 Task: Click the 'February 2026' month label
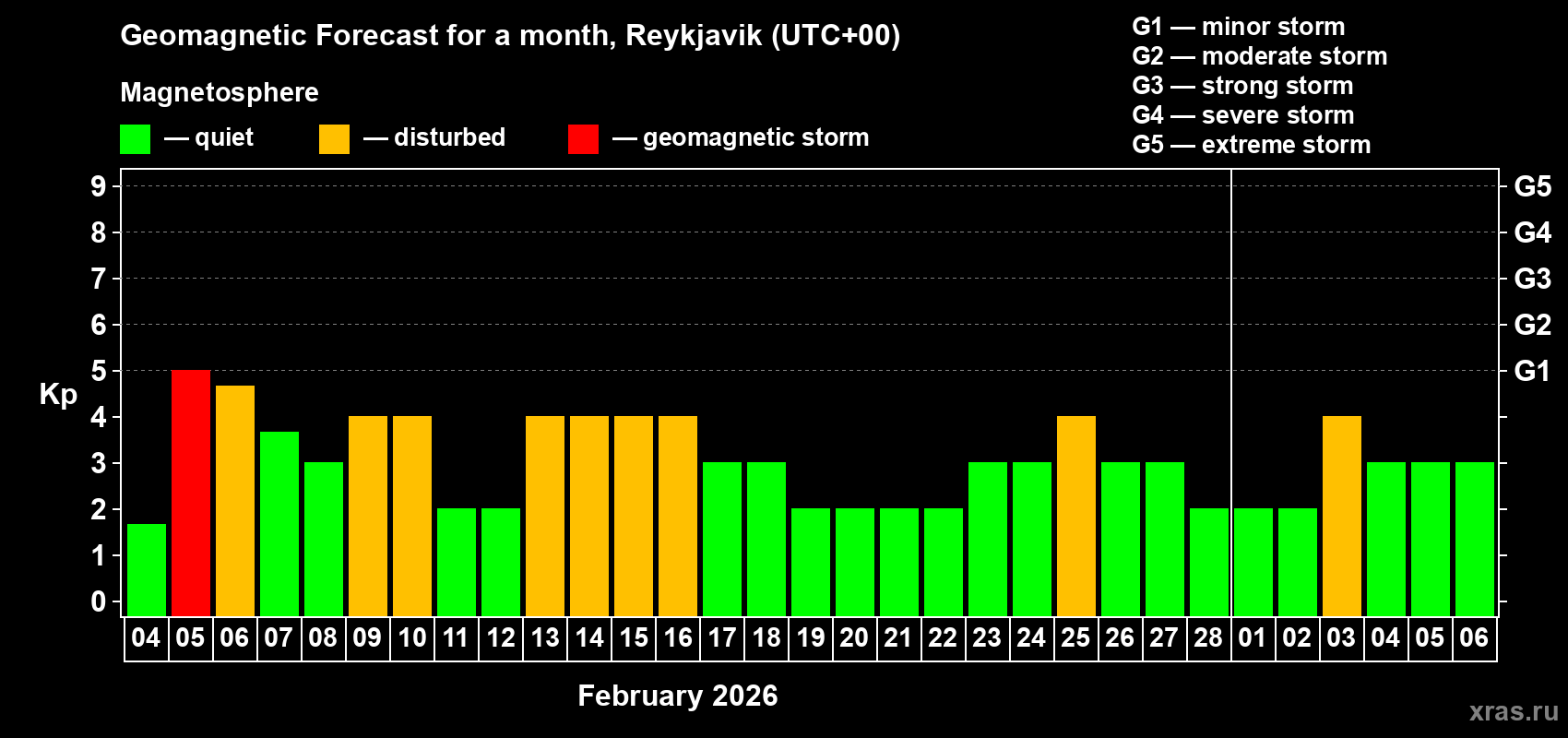click(678, 696)
